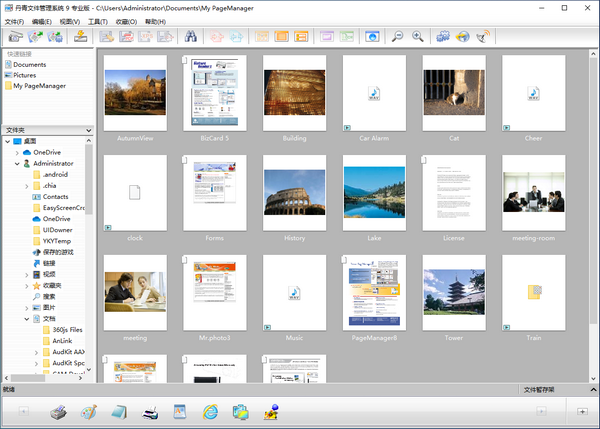Open the 编辑(E) menu

coord(42,22)
